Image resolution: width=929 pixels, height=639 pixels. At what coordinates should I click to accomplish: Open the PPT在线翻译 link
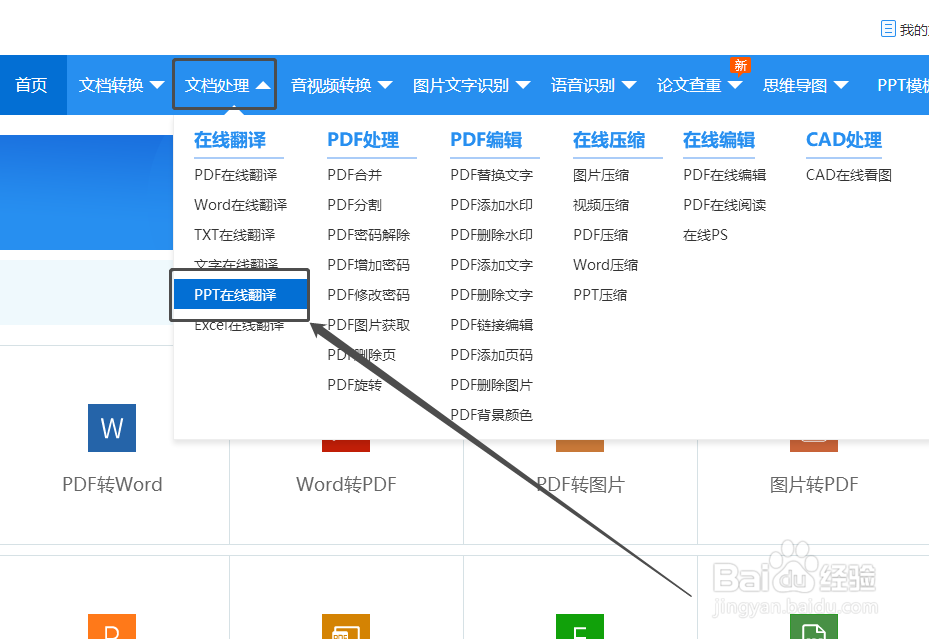tap(237, 294)
